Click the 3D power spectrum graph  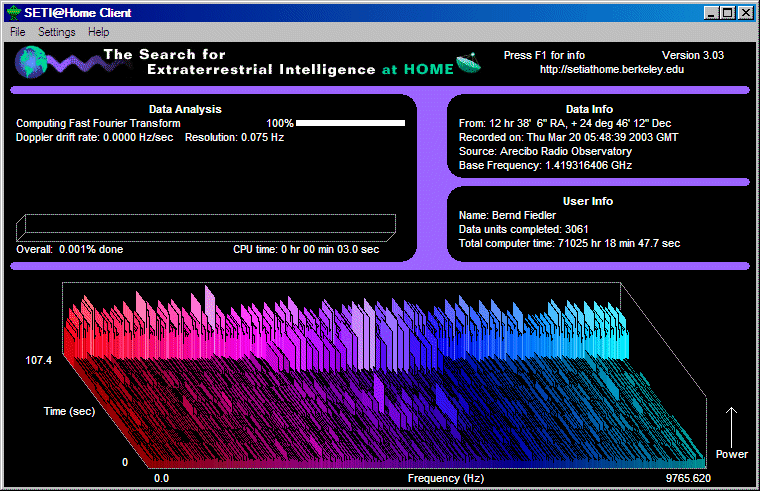pos(384,376)
